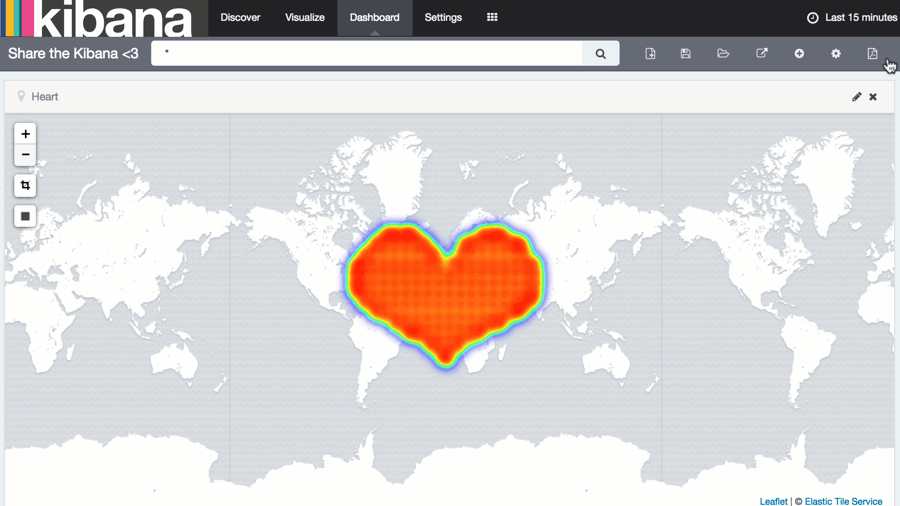This screenshot has width=900, height=506.
Task: Remove the Heart panel with X icon
Action: 873,97
